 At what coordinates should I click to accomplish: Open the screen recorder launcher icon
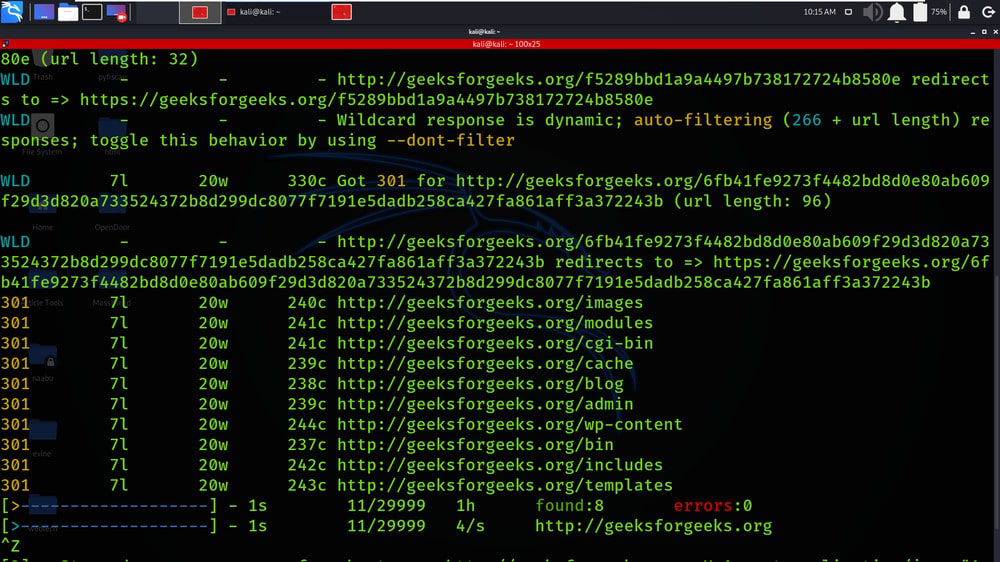point(117,12)
